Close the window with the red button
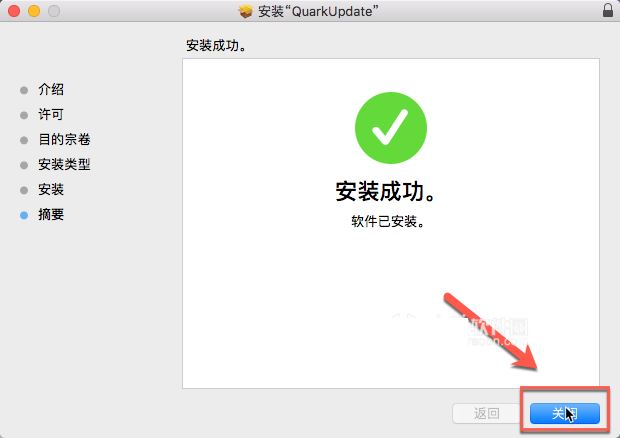The width and height of the screenshot is (620, 438). pos(14,11)
